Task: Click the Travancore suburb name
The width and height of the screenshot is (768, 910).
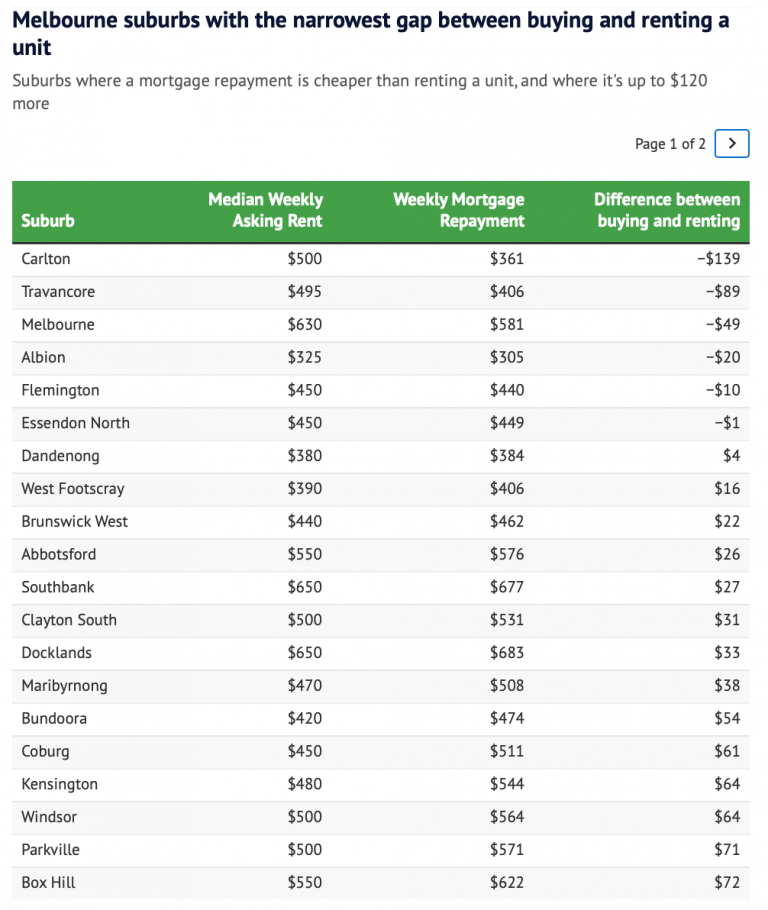Action: coord(58,292)
